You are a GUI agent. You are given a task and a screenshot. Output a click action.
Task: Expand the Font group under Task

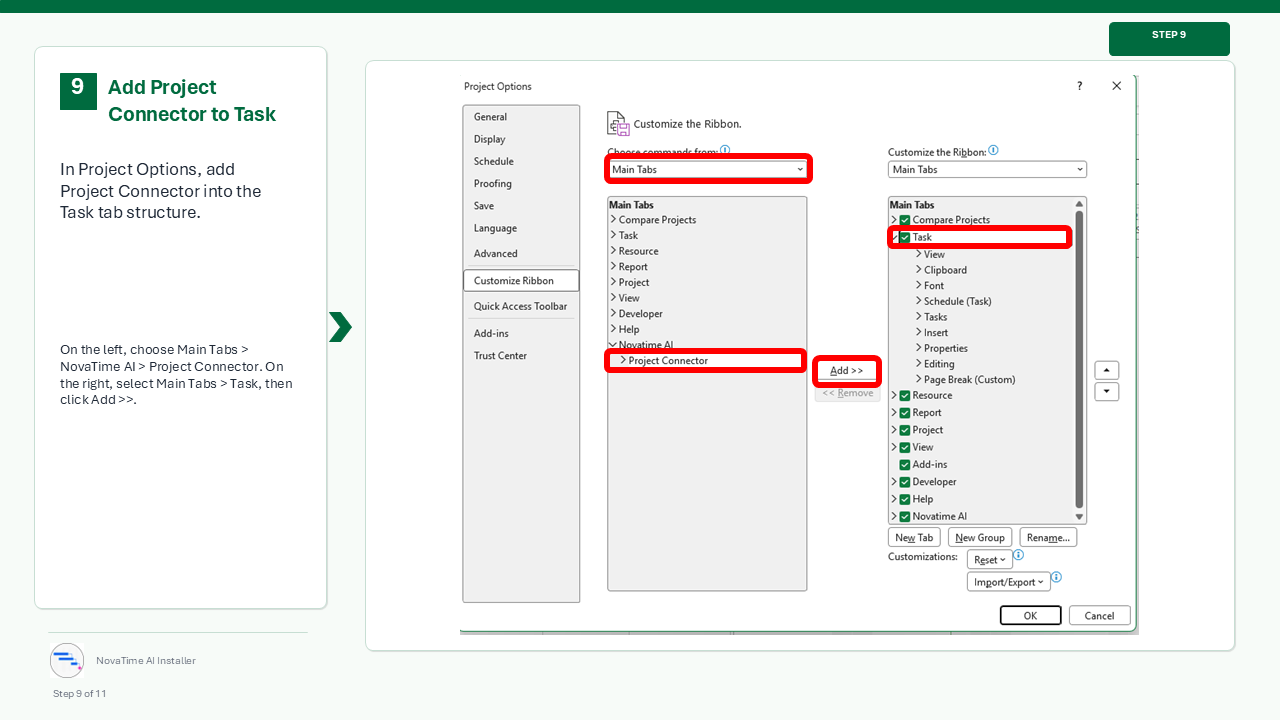[918, 286]
